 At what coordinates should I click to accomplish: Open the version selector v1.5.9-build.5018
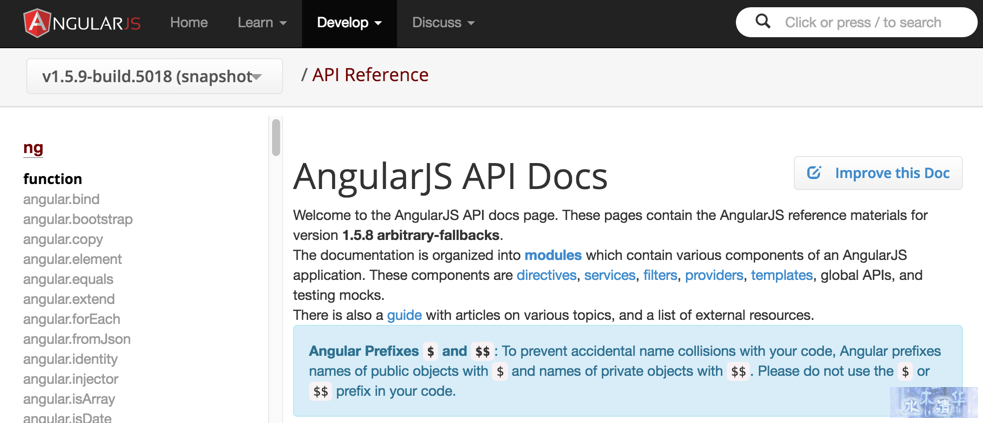154,76
